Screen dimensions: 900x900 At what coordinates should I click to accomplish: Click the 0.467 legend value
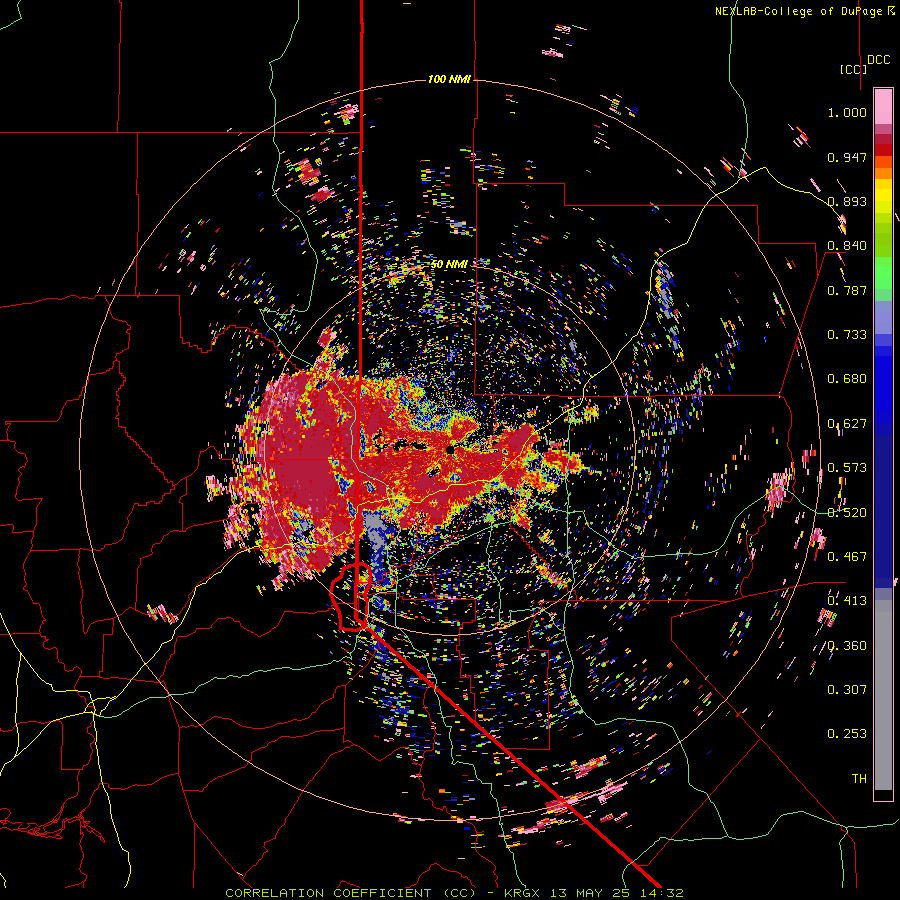tap(847, 557)
